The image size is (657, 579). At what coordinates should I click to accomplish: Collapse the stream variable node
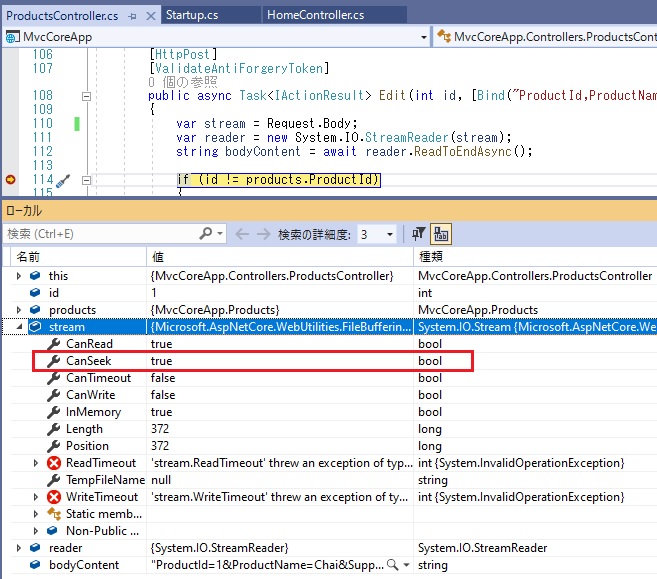tap(19, 327)
